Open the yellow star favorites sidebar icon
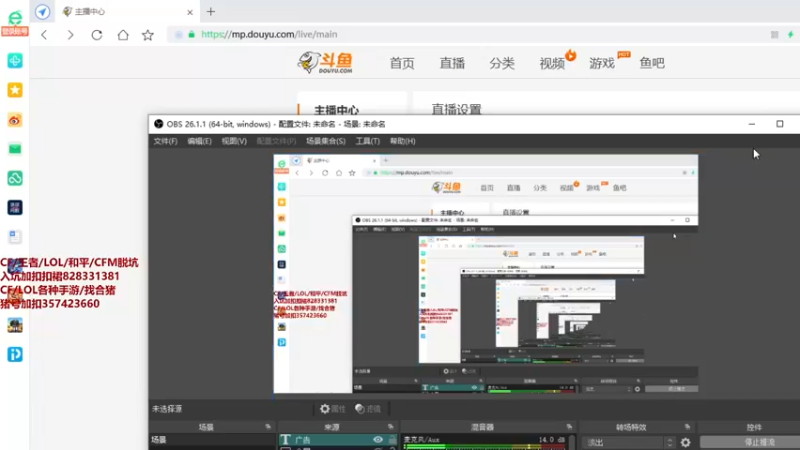 [x=15, y=90]
